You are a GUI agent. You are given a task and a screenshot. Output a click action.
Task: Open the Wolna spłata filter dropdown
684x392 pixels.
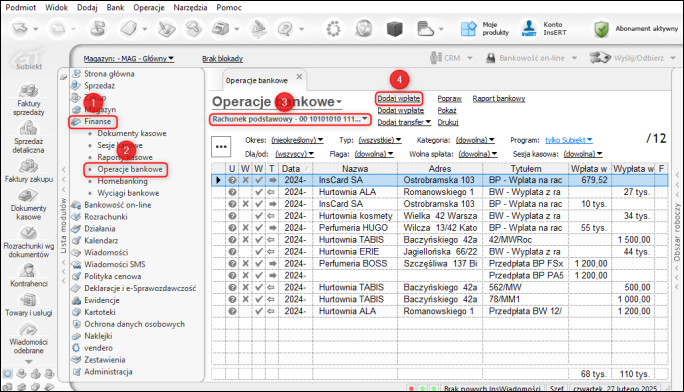tap(478, 154)
